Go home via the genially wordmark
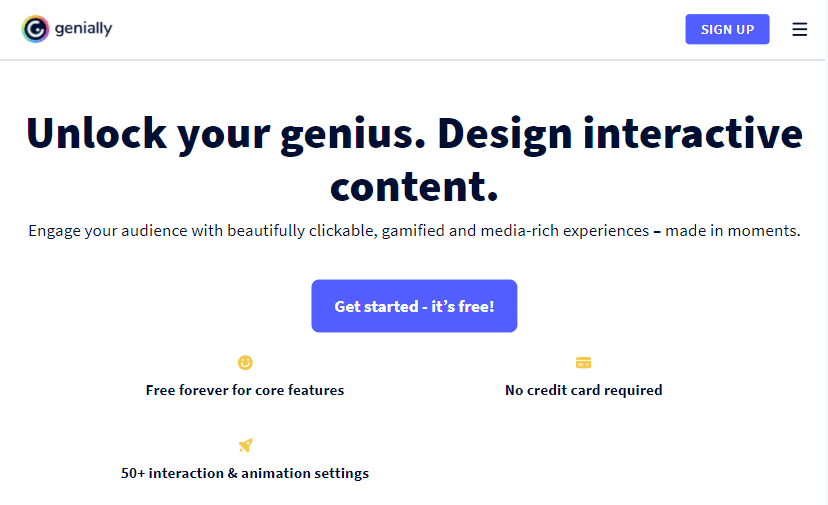 [84, 29]
